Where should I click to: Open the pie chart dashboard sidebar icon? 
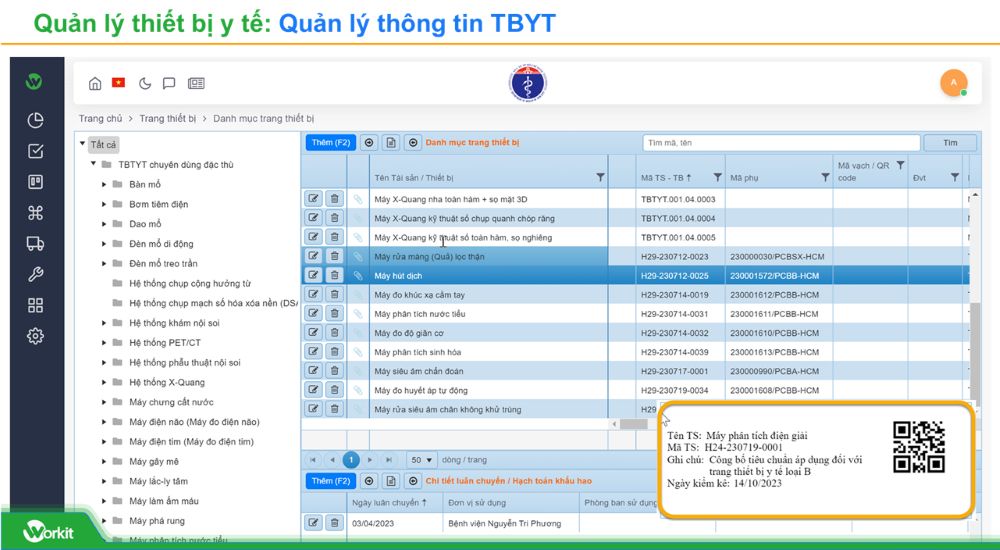coord(36,121)
